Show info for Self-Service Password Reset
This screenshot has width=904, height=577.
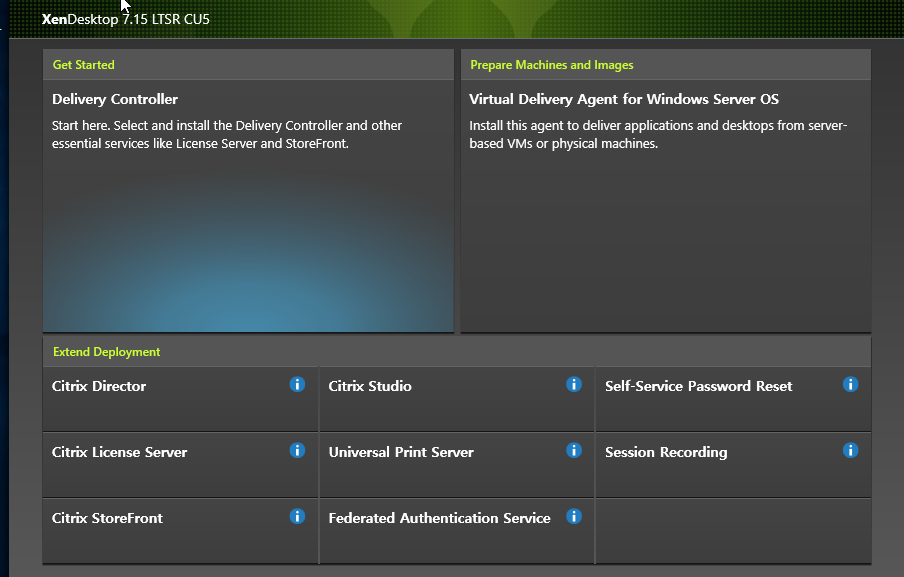[850, 384]
